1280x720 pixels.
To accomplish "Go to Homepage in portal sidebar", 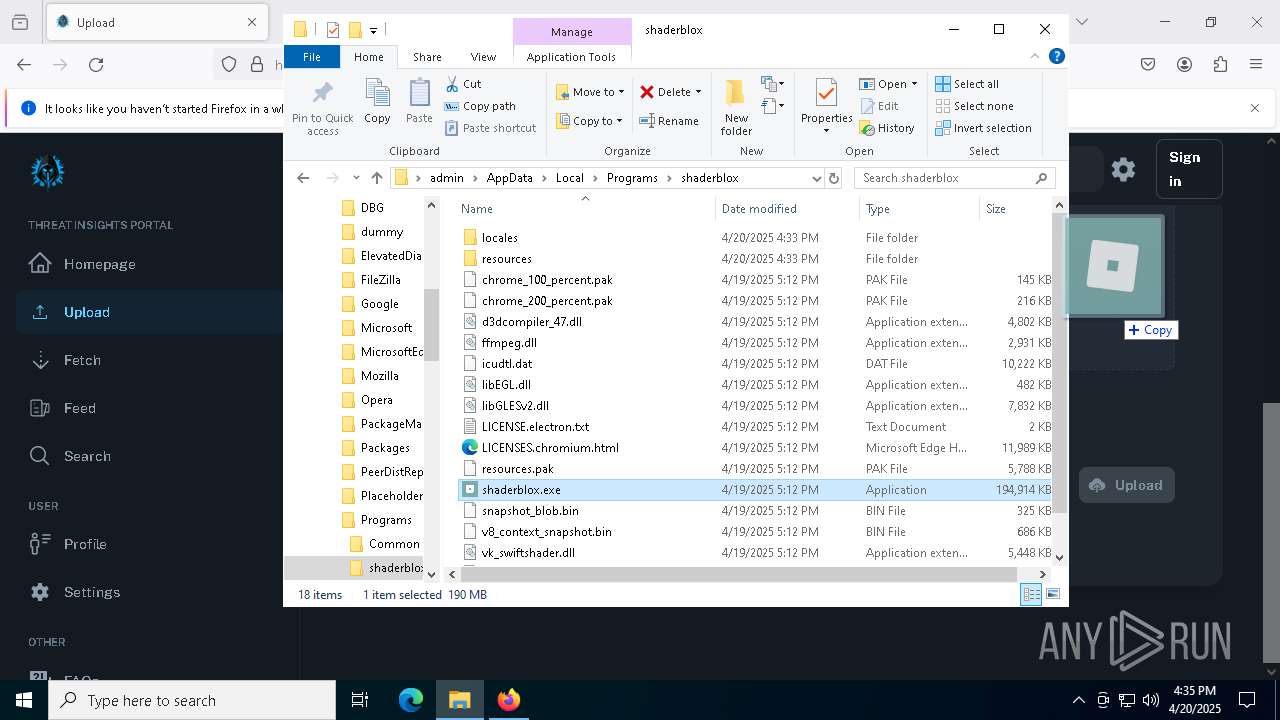I will [99, 264].
